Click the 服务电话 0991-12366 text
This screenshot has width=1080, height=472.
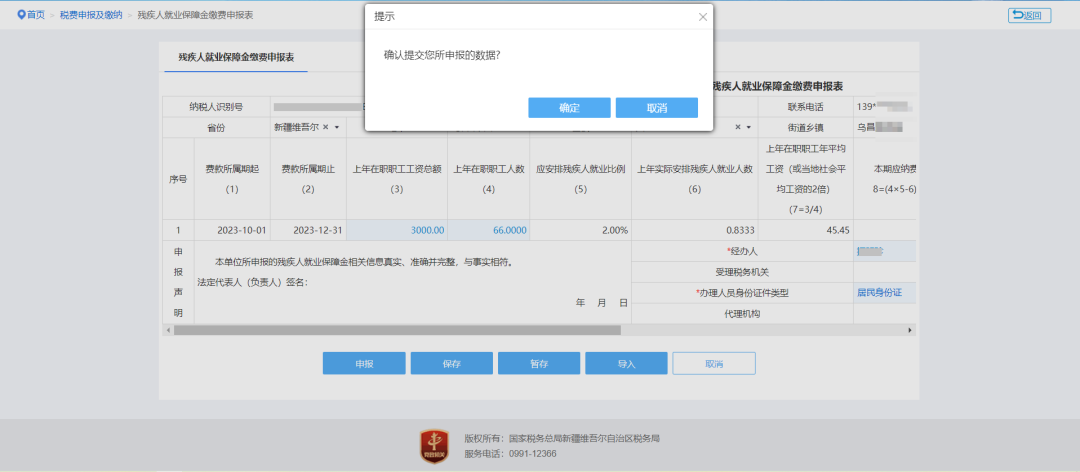510,453
